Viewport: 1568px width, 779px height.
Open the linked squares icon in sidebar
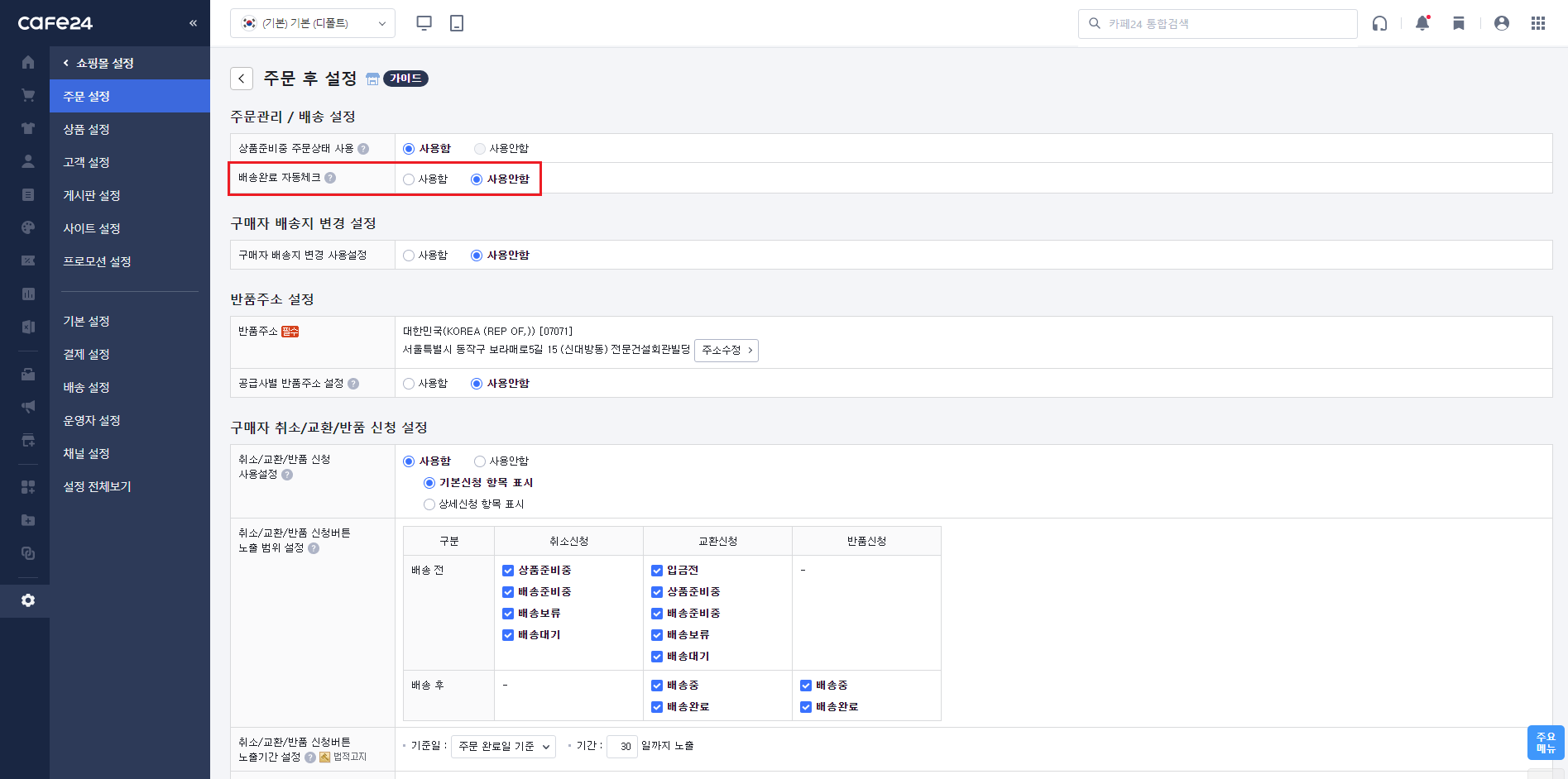pos(28,553)
